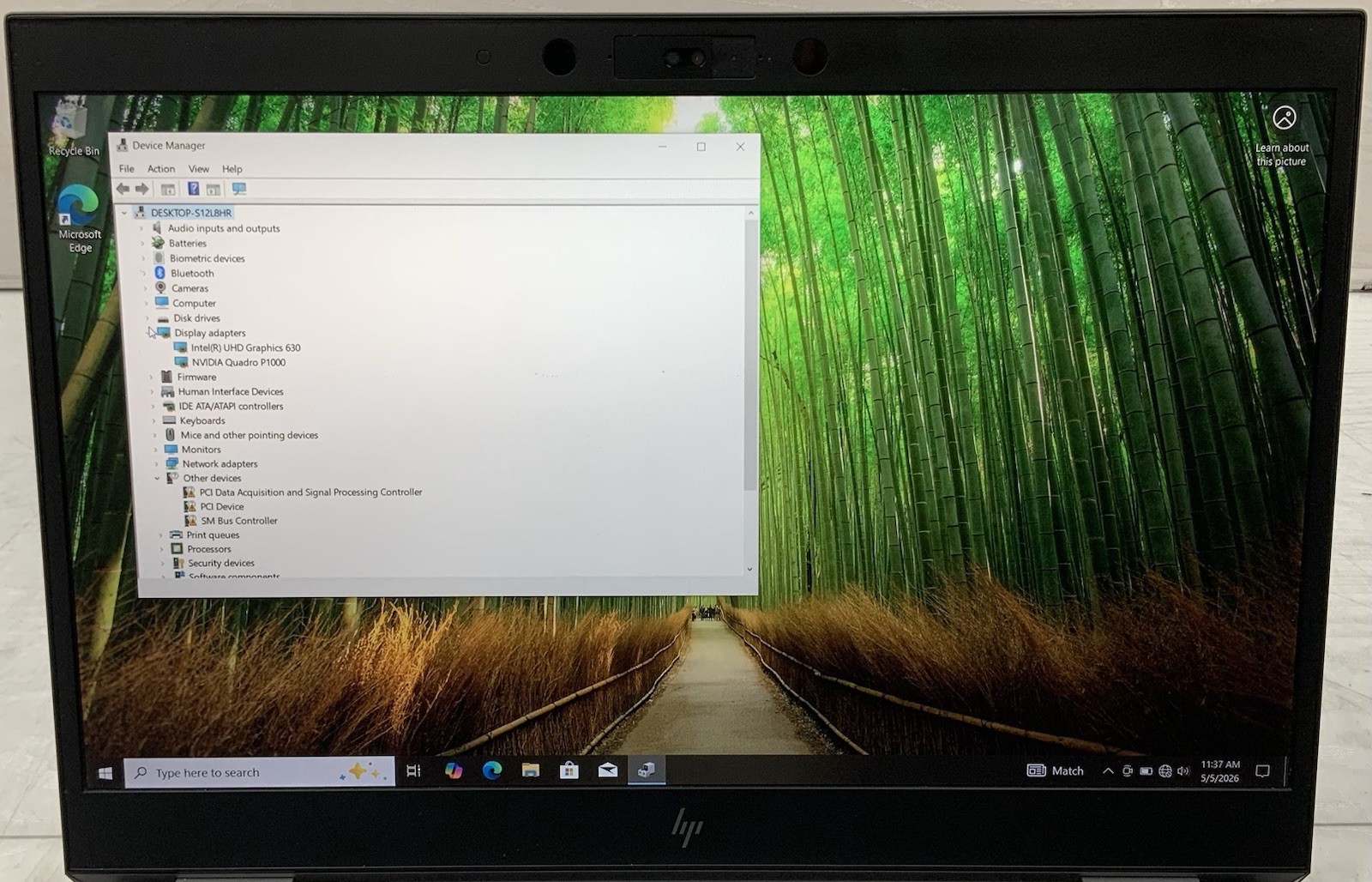This screenshot has height=882, width=1372.
Task: Click the Forward arrow in Device Manager toolbar
Action: (x=141, y=189)
